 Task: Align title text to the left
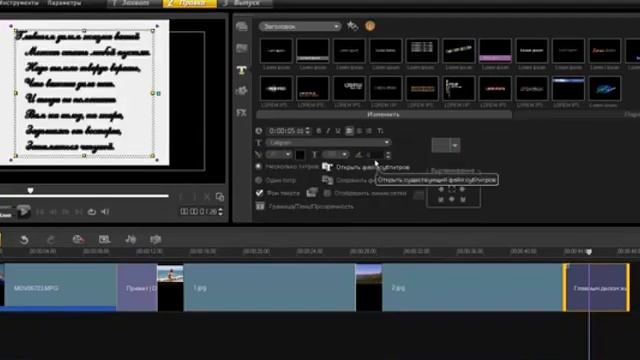[349, 131]
